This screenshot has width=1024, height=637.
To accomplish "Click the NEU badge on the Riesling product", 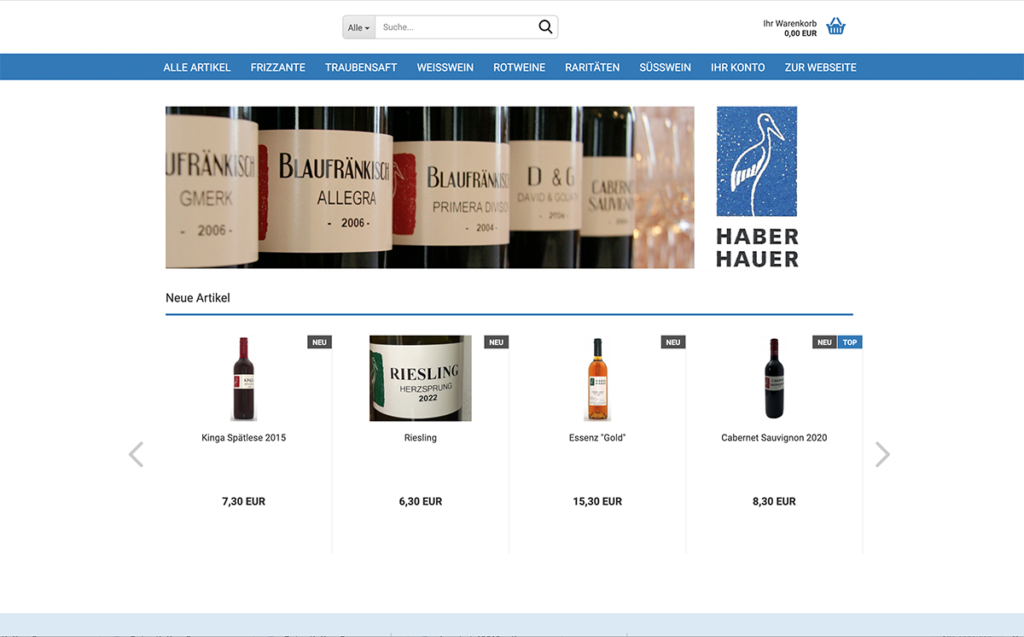I will coord(496,341).
